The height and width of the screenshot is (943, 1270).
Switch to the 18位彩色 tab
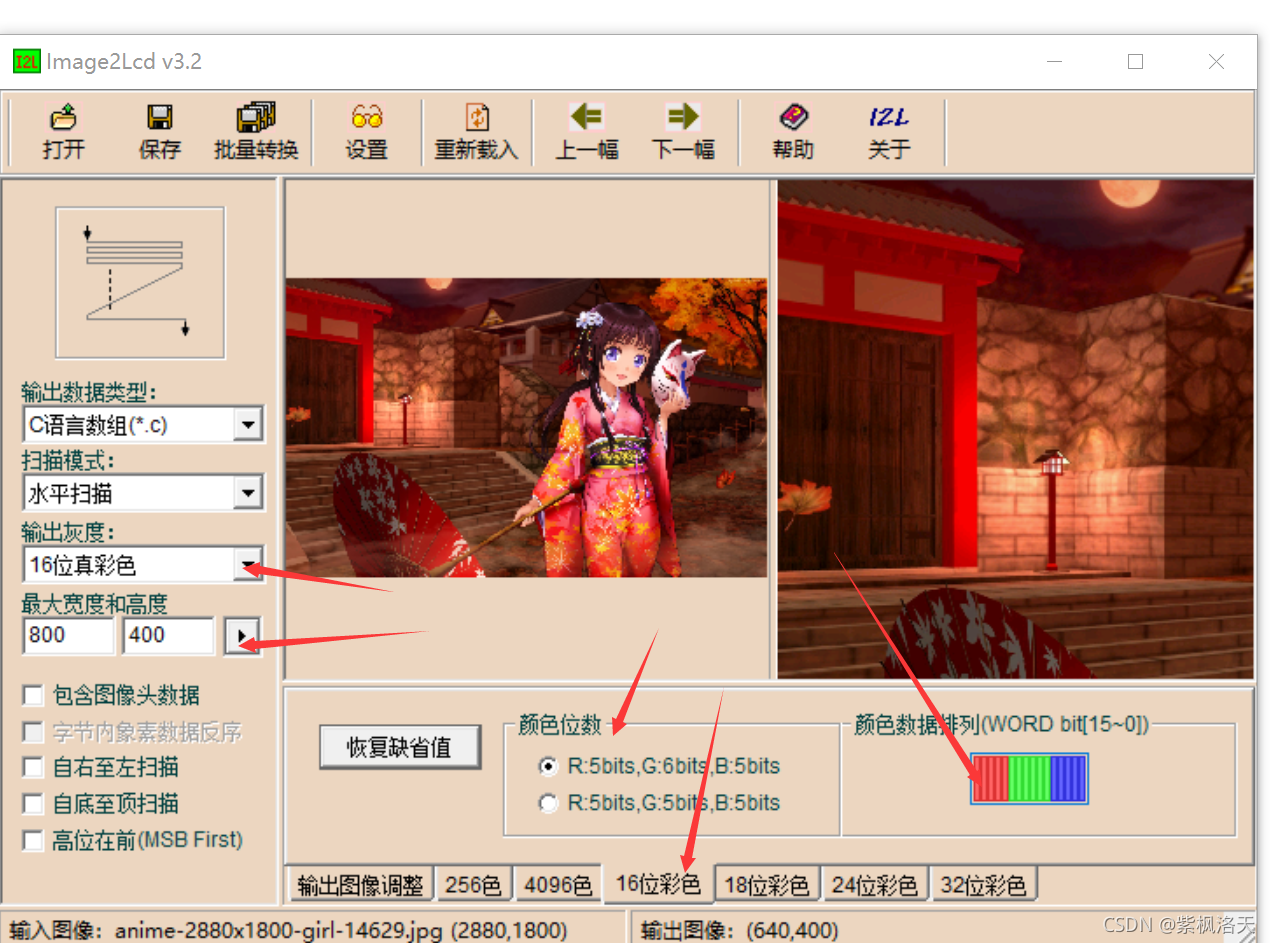[767, 885]
